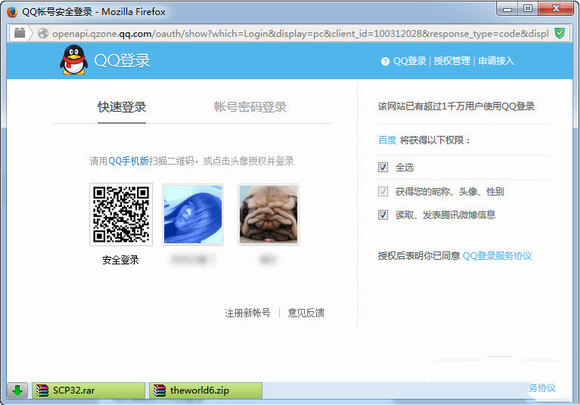Open the QQ手机版 link
This screenshot has height=405, width=580.
click(x=128, y=161)
